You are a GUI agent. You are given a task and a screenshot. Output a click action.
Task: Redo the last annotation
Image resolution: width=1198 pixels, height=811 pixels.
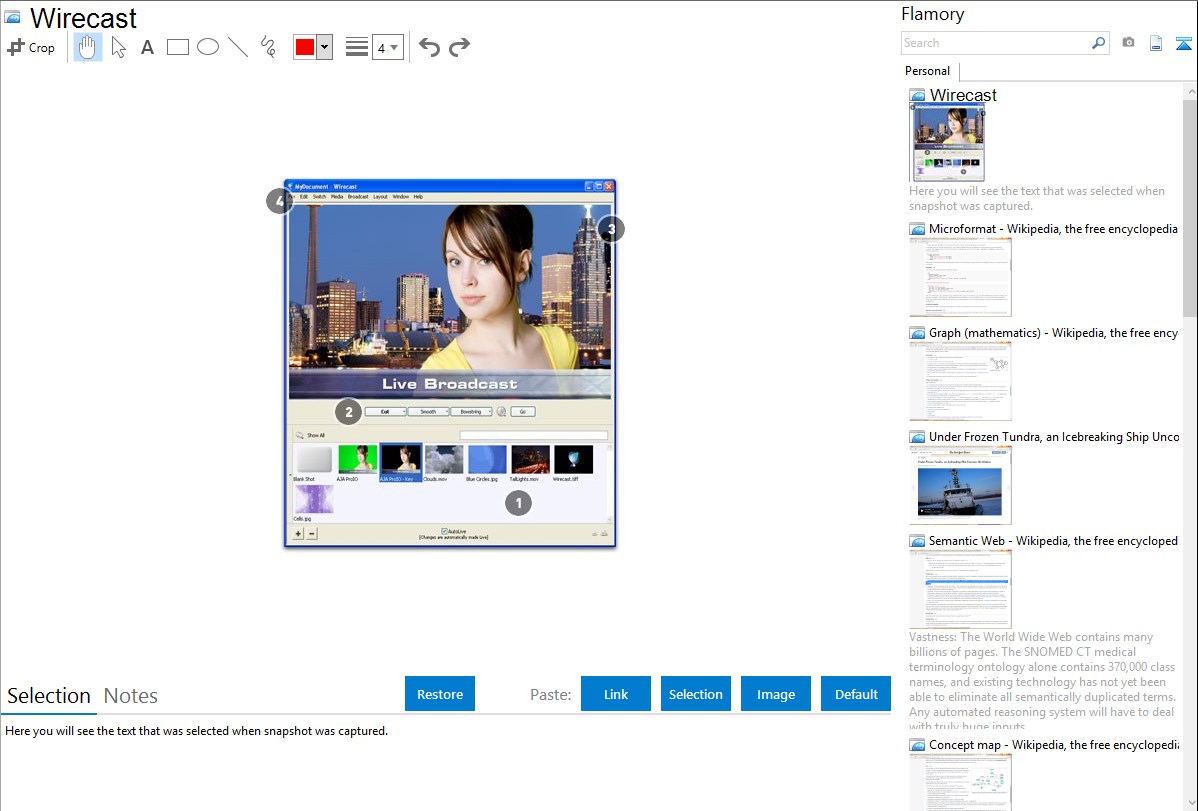(x=459, y=47)
